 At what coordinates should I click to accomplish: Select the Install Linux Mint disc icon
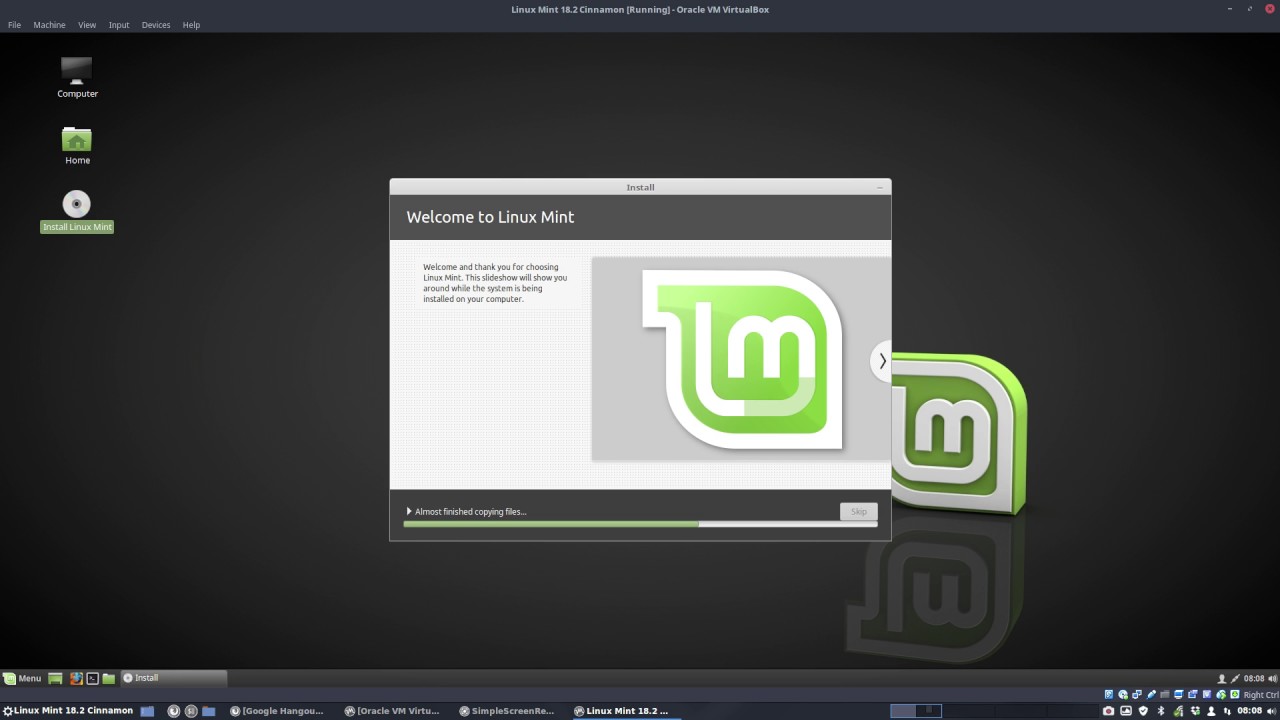pos(77,211)
